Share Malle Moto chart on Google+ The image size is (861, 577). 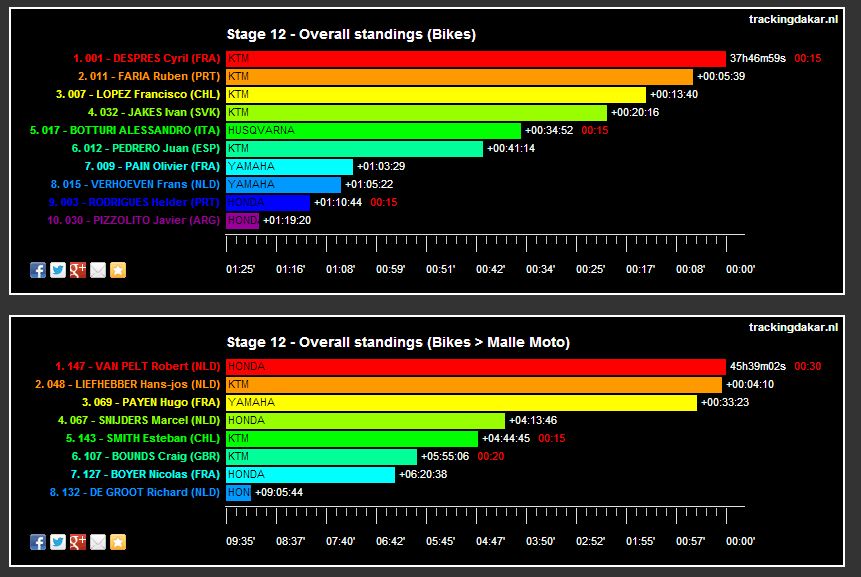(77, 542)
